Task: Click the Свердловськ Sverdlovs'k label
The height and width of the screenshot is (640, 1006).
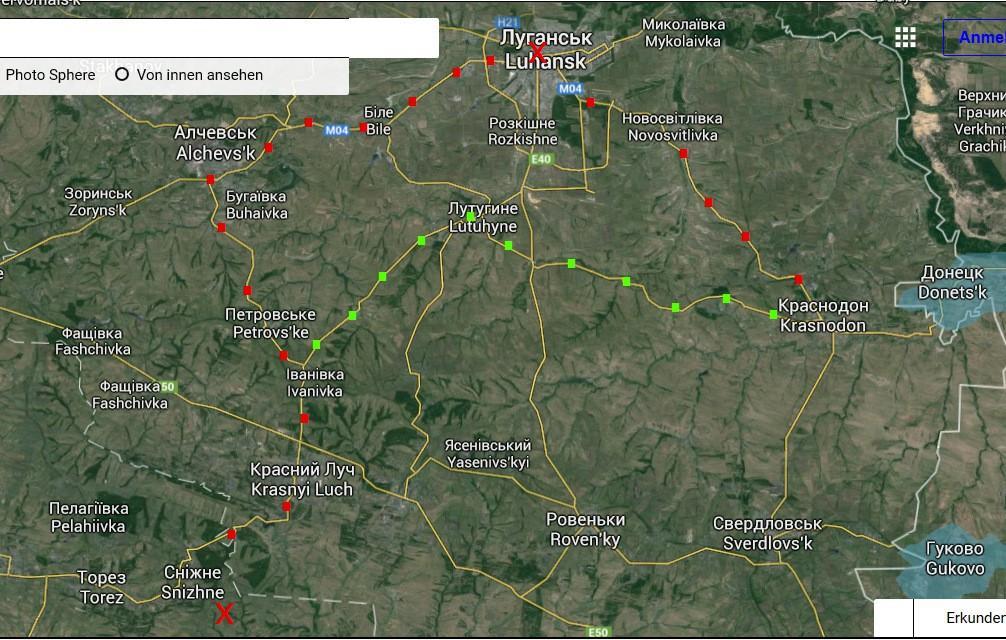Action: point(767,534)
